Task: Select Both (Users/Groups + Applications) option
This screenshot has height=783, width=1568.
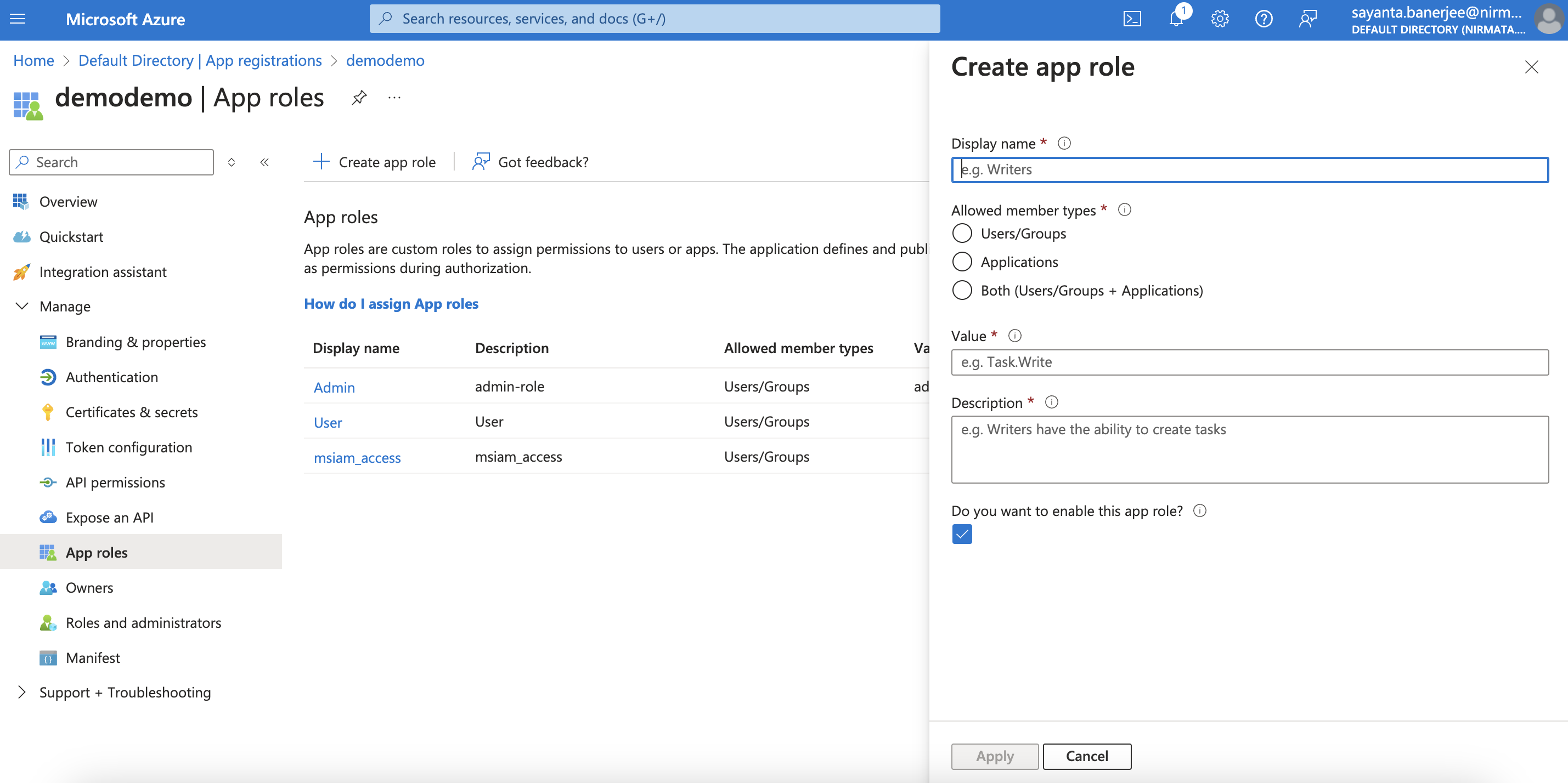Action: click(x=962, y=290)
